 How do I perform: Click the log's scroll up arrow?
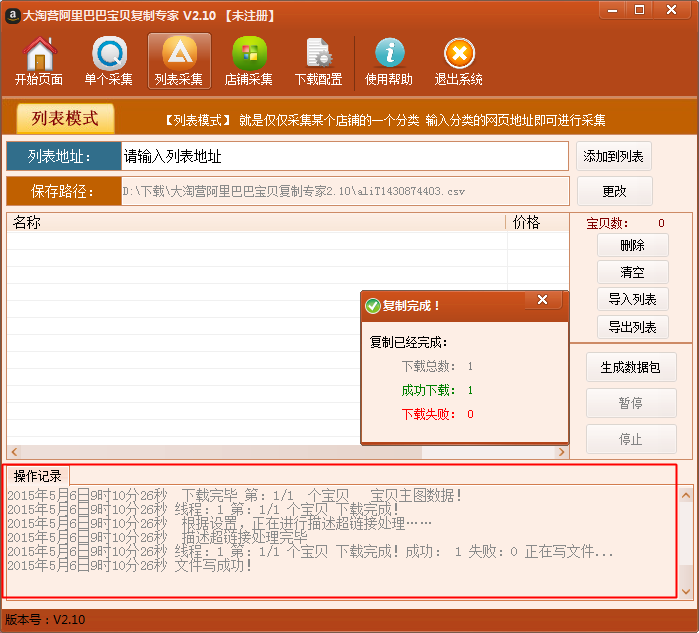coord(686,495)
